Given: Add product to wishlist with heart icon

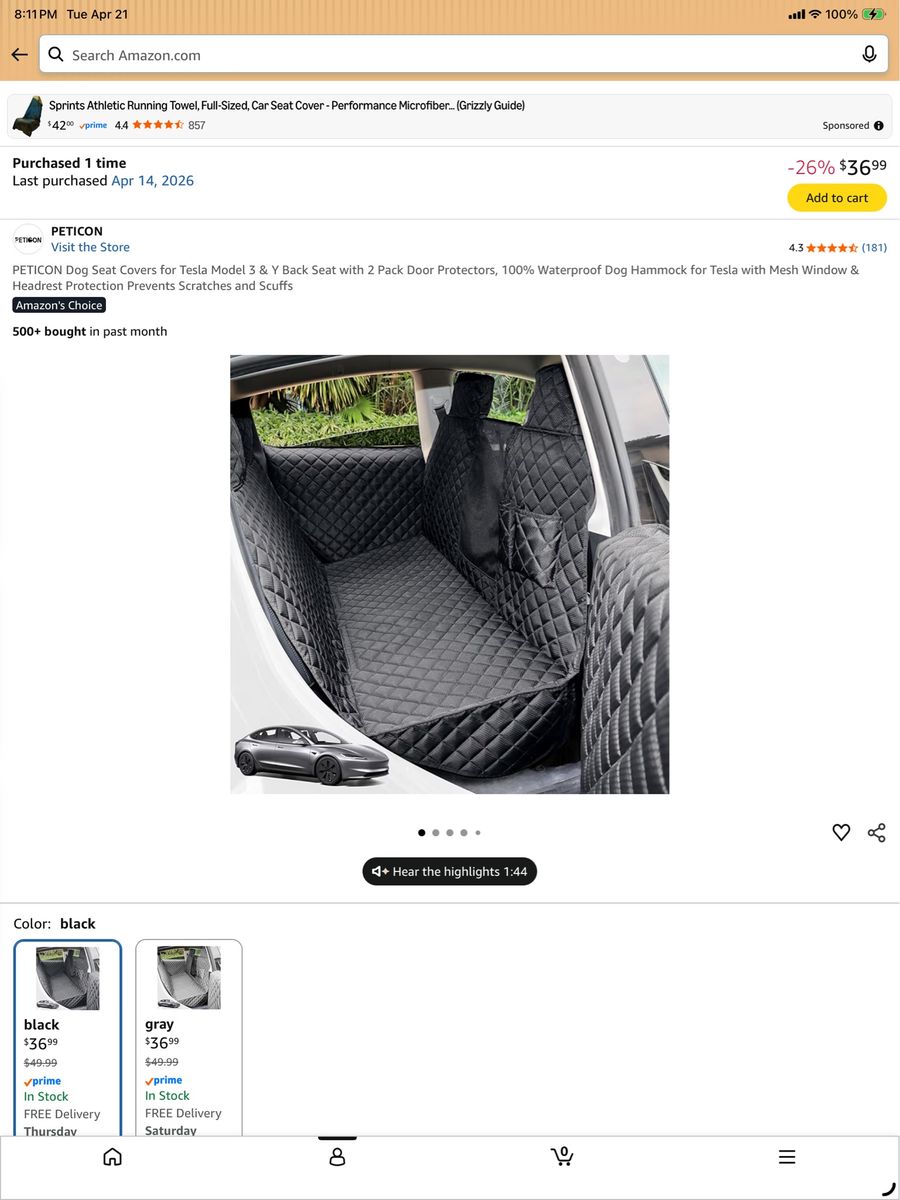Looking at the screenshot, I should coord(841,832).
